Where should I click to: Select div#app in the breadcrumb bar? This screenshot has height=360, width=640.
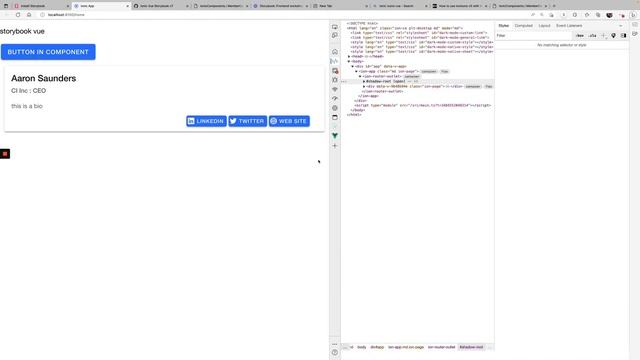(377, 347)
